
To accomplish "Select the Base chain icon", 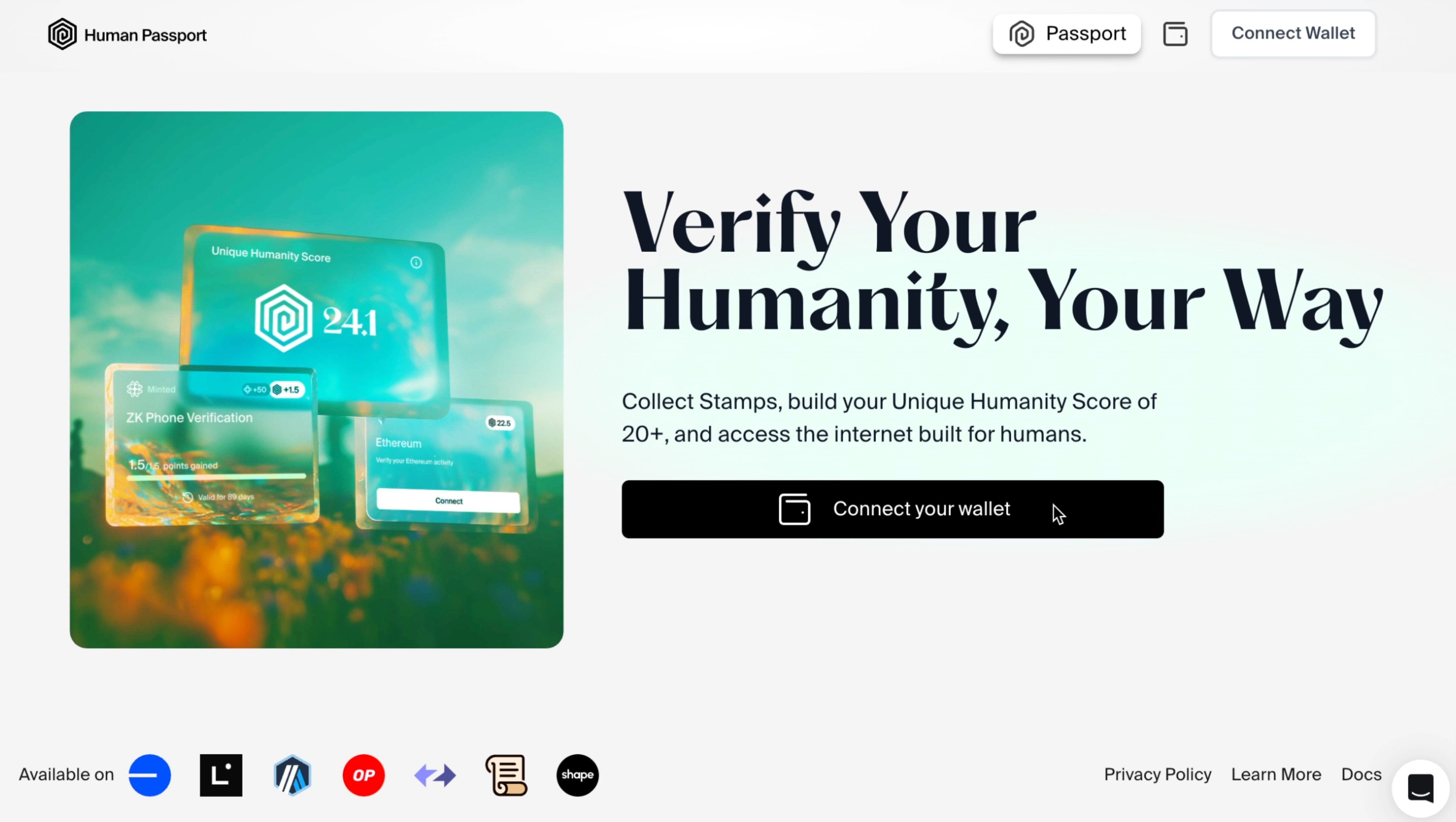I will pyautogui.click(x=150, y=775).
